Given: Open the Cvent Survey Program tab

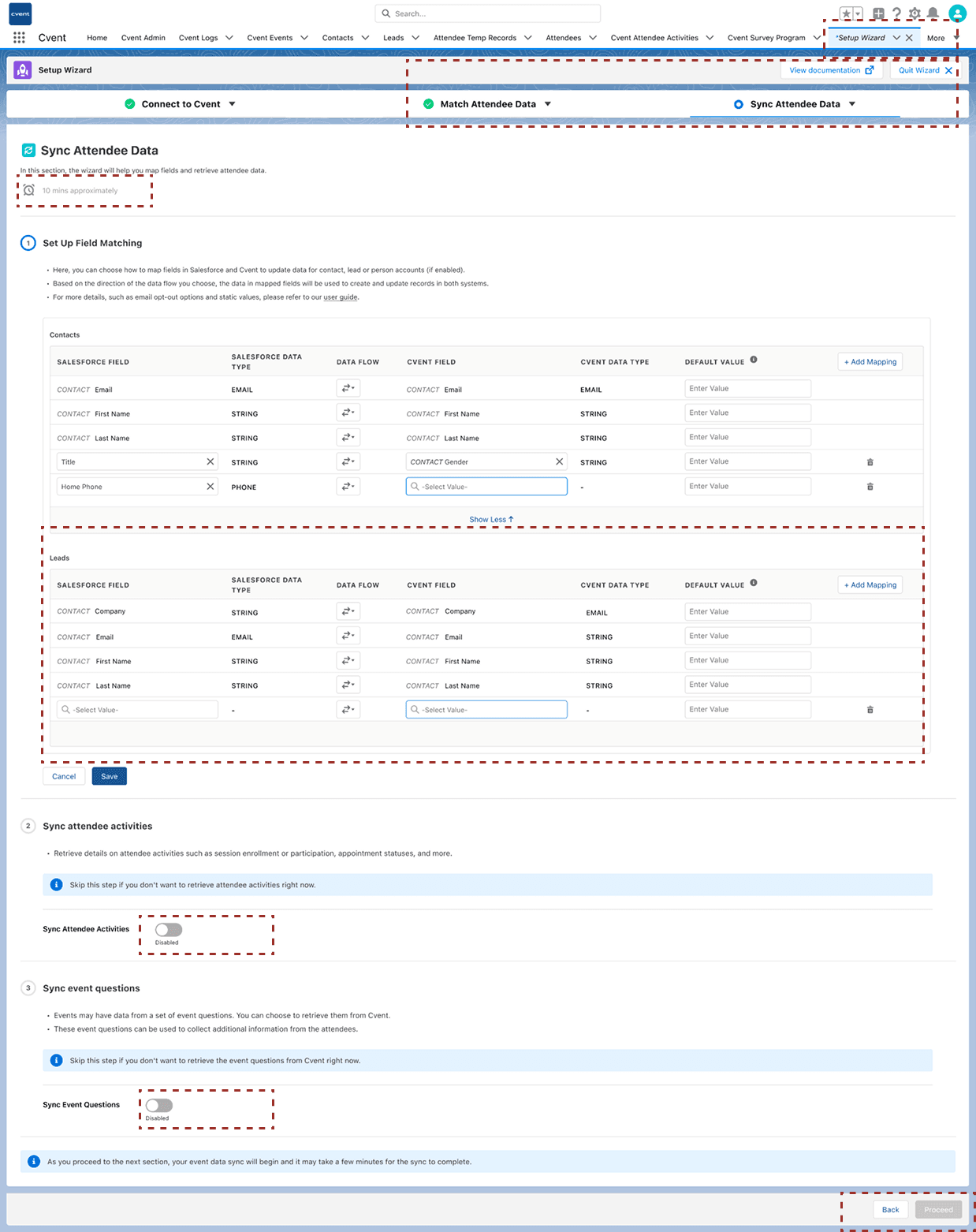Looking at the screenshot, I should pos(766,38).
